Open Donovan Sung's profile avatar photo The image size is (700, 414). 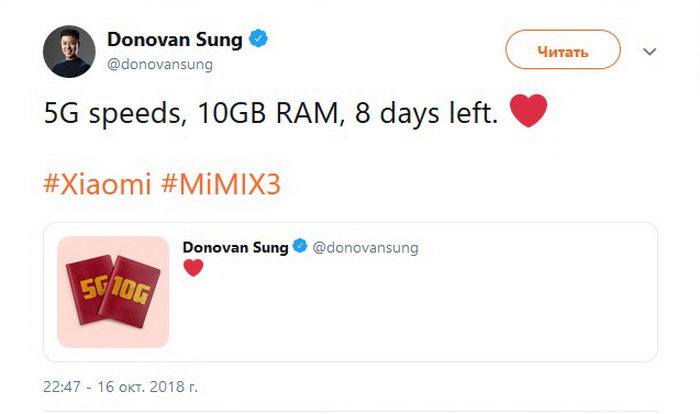coord(69,51)
